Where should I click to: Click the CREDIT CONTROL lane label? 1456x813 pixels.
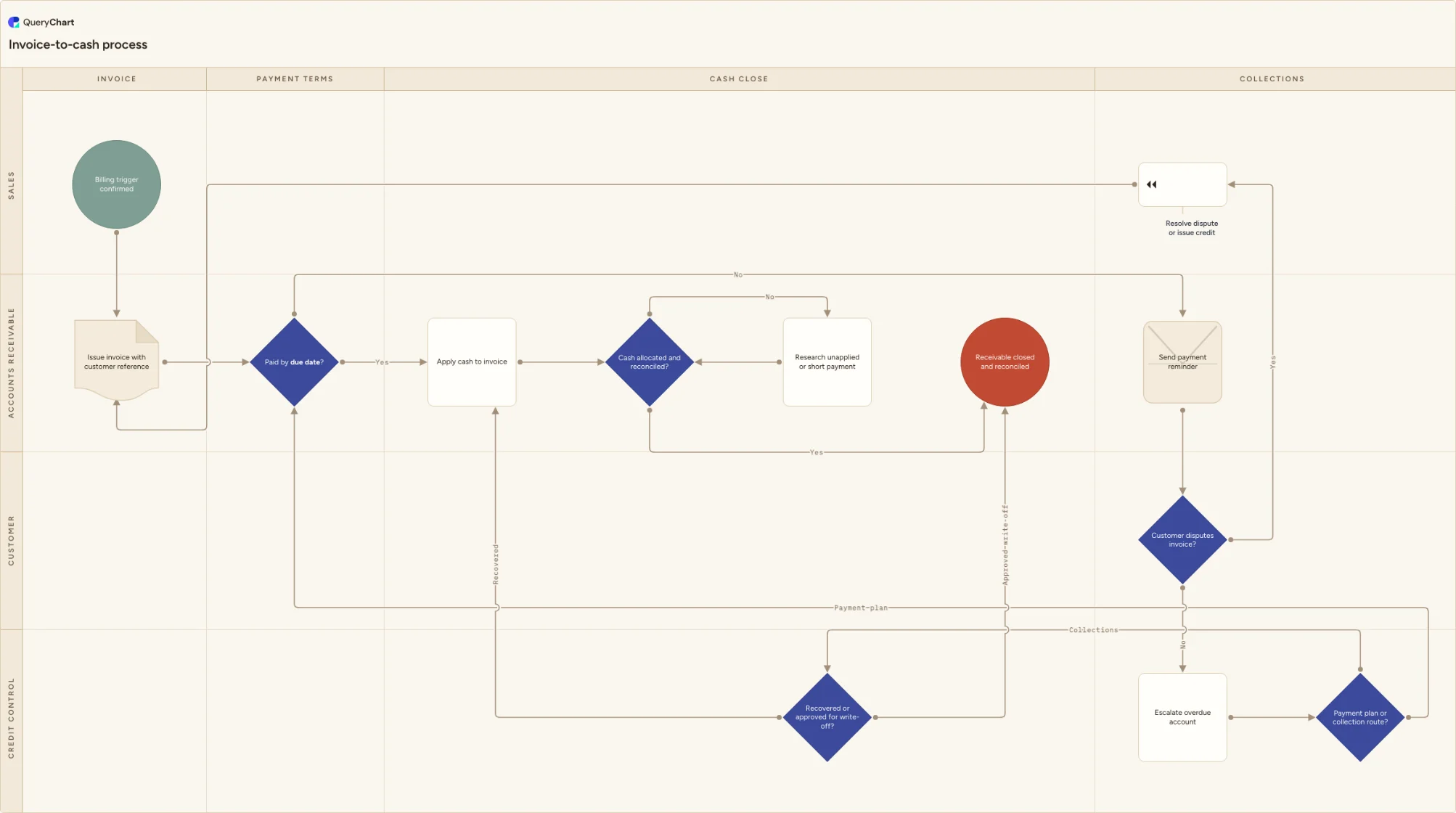(x=11, y=719)
